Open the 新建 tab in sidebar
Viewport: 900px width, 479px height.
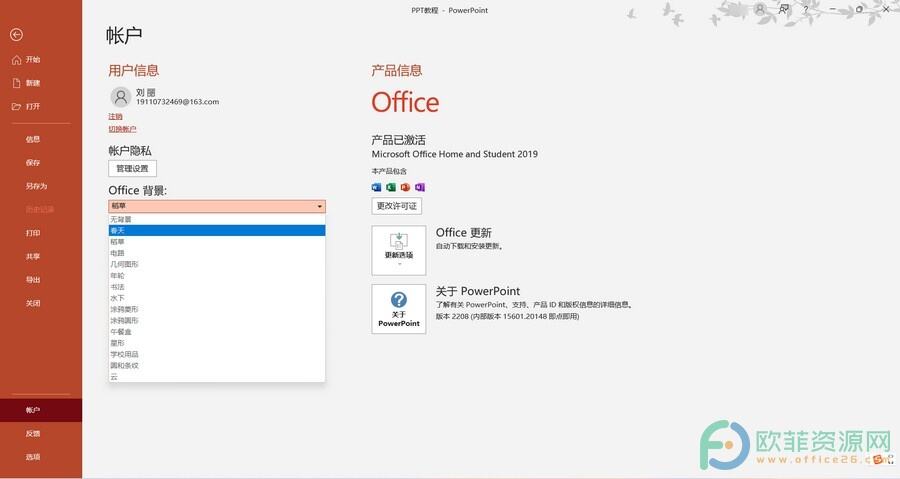click(41, 83)
